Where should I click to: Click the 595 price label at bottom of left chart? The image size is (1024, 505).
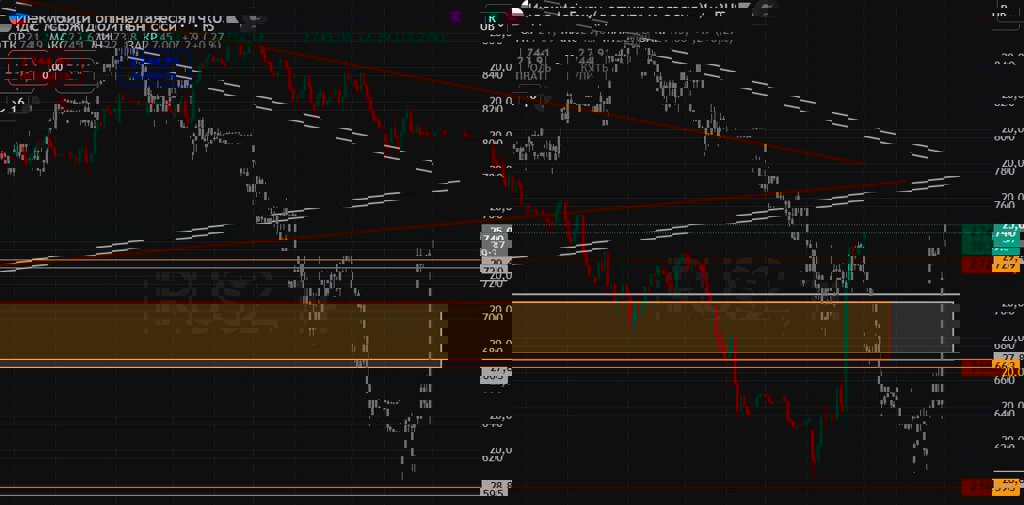click(x=493, y=491)
